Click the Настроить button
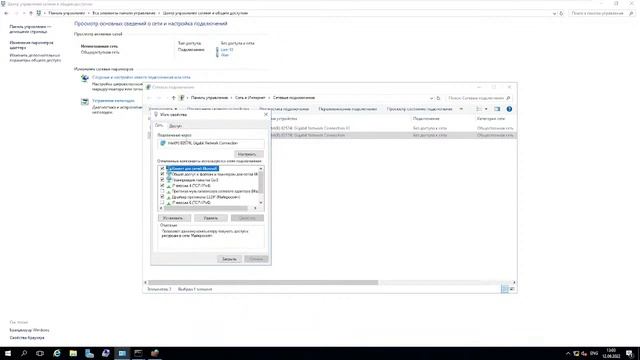The height and width of the screenshot is (360, 640). point(249,154)
